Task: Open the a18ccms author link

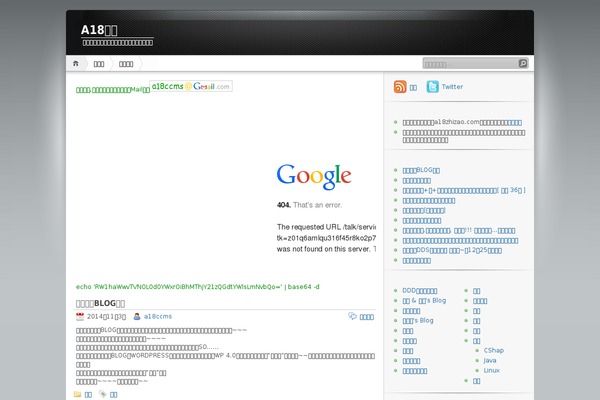Action: point(158,317)
